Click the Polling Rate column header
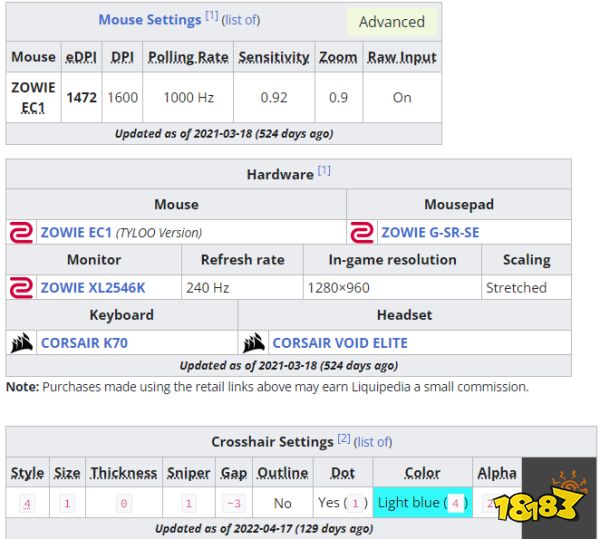This screenshot has height=539, width=600. (188, 57)
